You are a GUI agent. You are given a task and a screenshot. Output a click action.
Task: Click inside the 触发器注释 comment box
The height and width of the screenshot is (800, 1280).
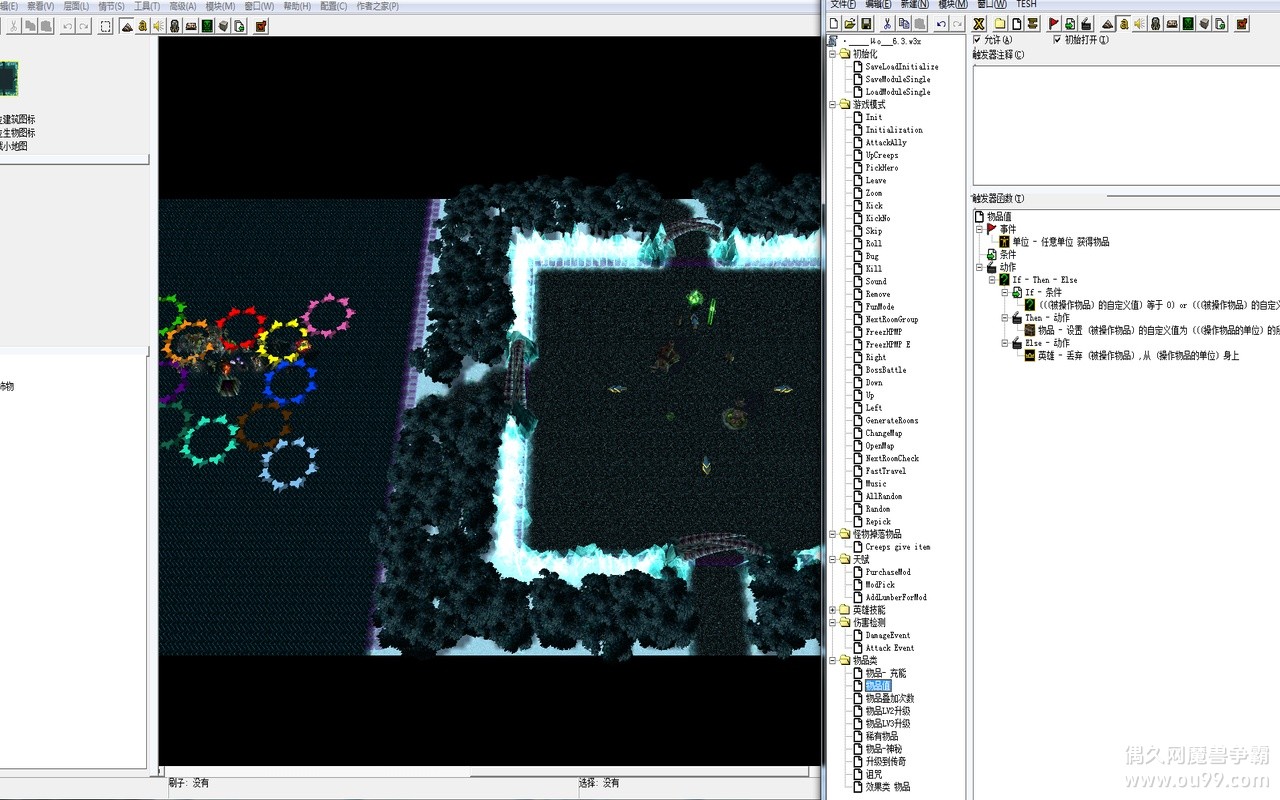[1125, 125]
